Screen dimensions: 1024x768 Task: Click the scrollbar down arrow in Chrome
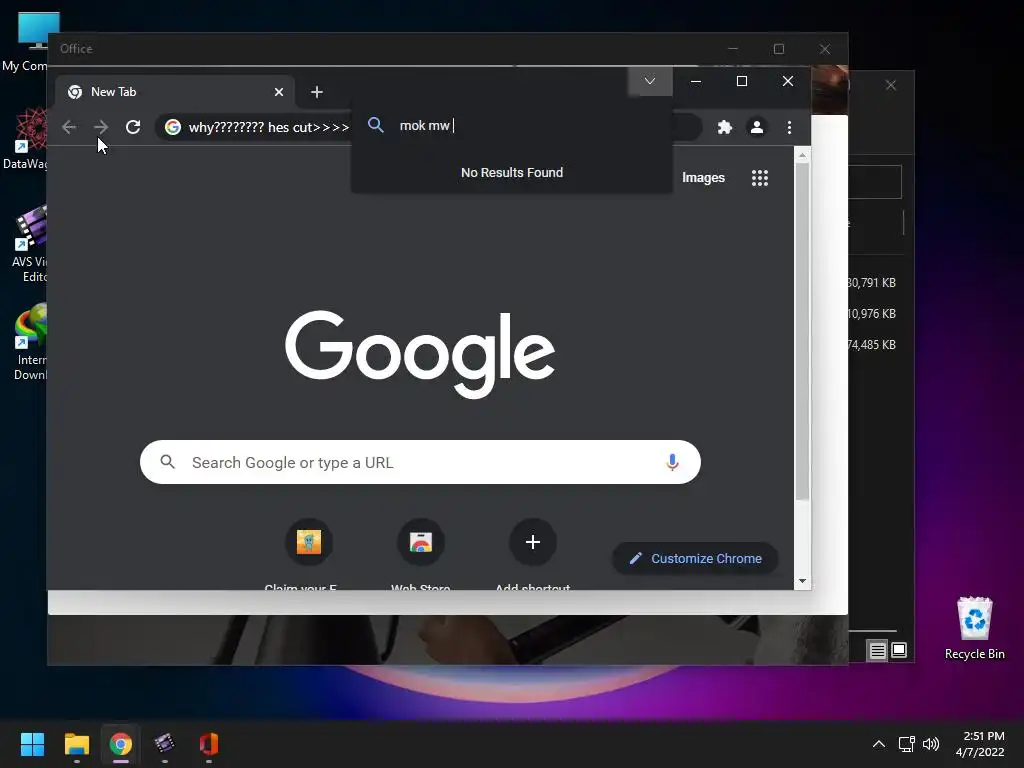coord(803,581)
